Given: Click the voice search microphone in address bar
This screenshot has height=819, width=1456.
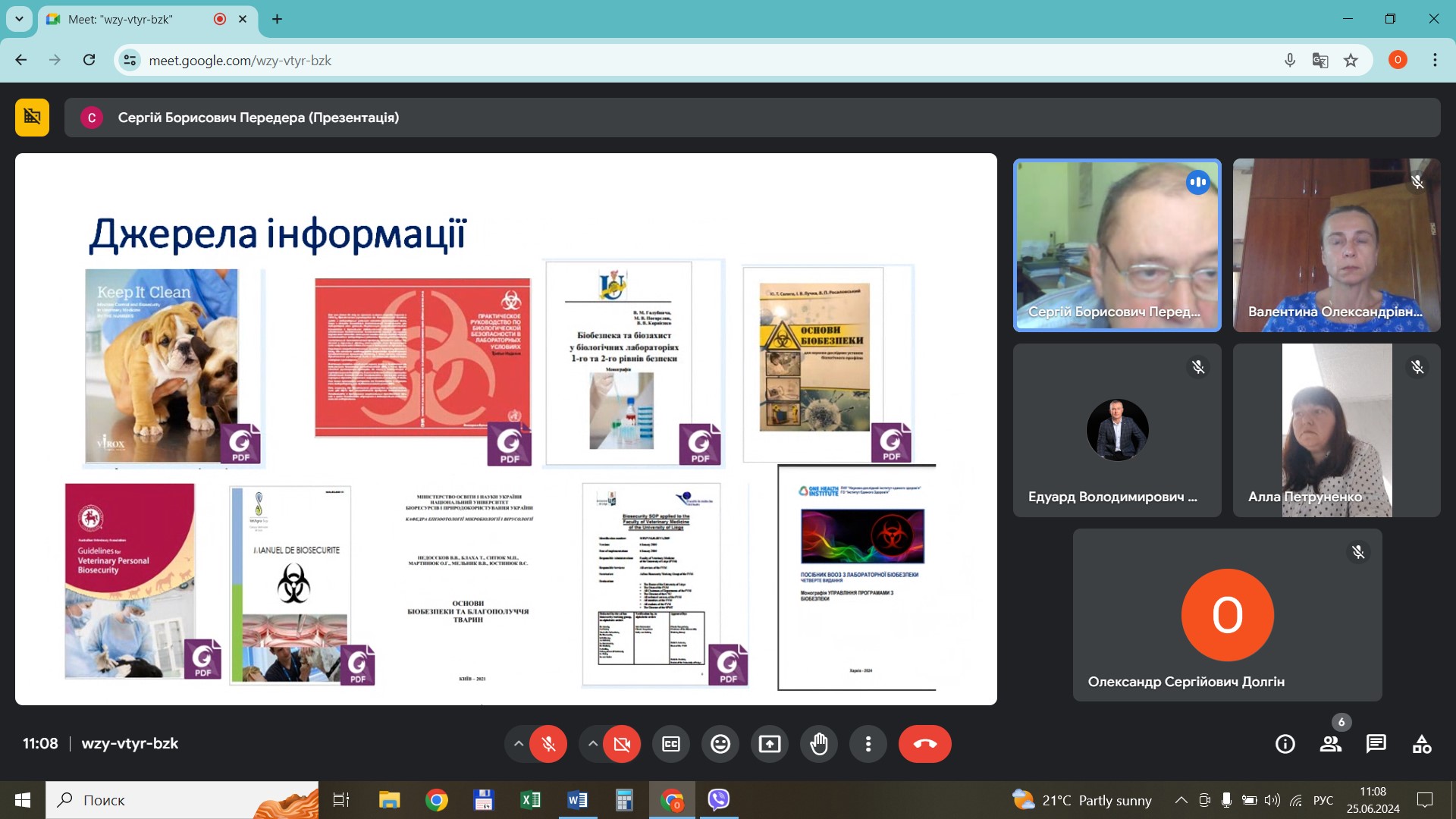Looking at the screenshot, I should click(x=1290, y=60).
